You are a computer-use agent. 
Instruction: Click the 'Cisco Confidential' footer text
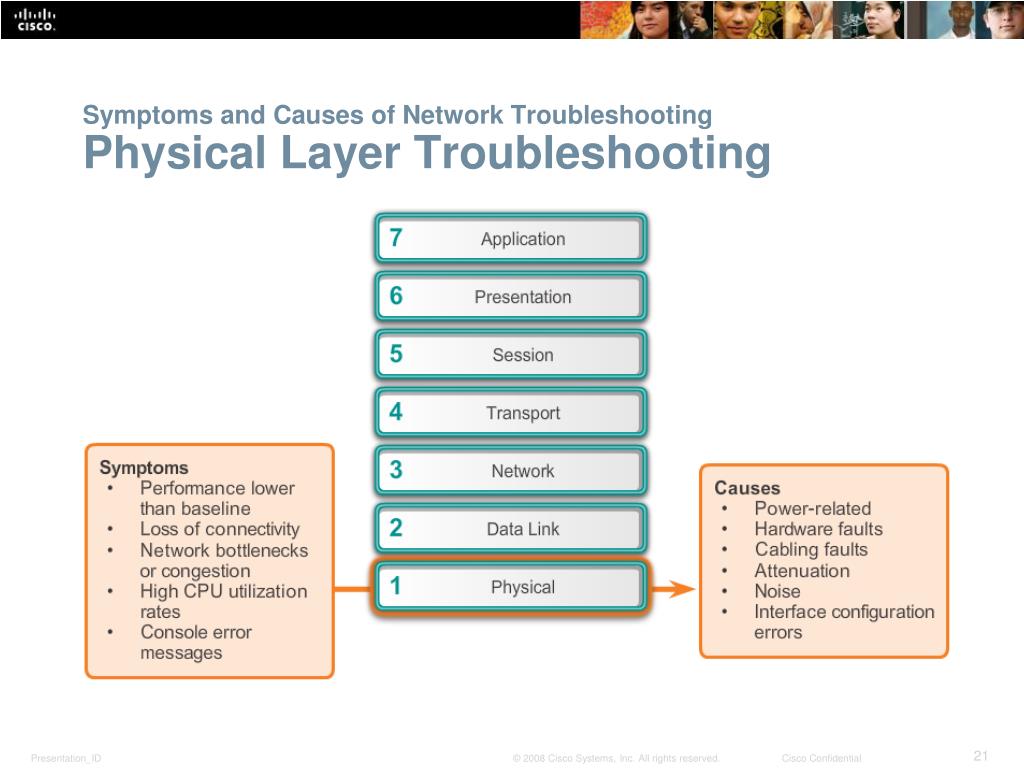[x=822, y=758]
